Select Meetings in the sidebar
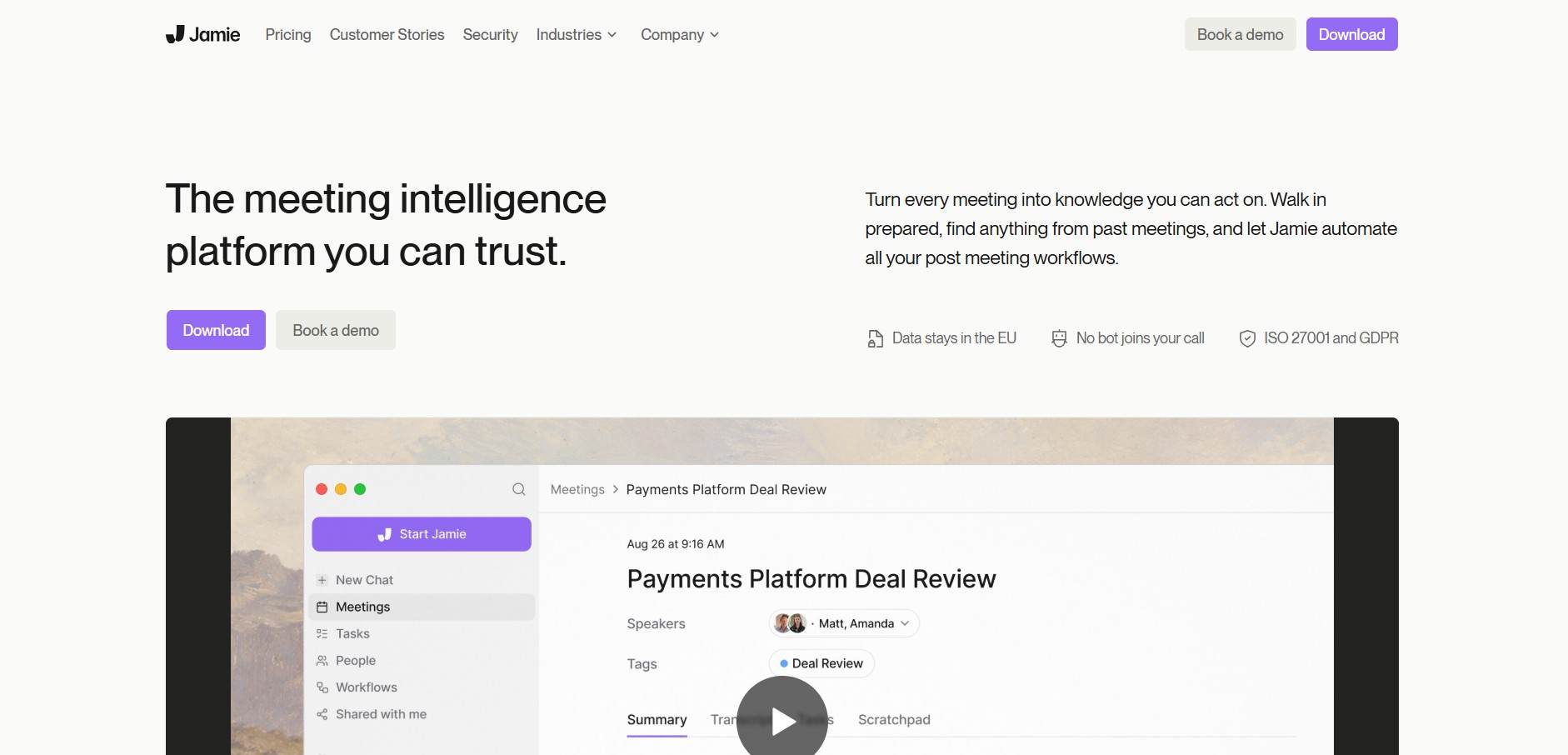Screen dimensions: 1568x755 [422, 607]
